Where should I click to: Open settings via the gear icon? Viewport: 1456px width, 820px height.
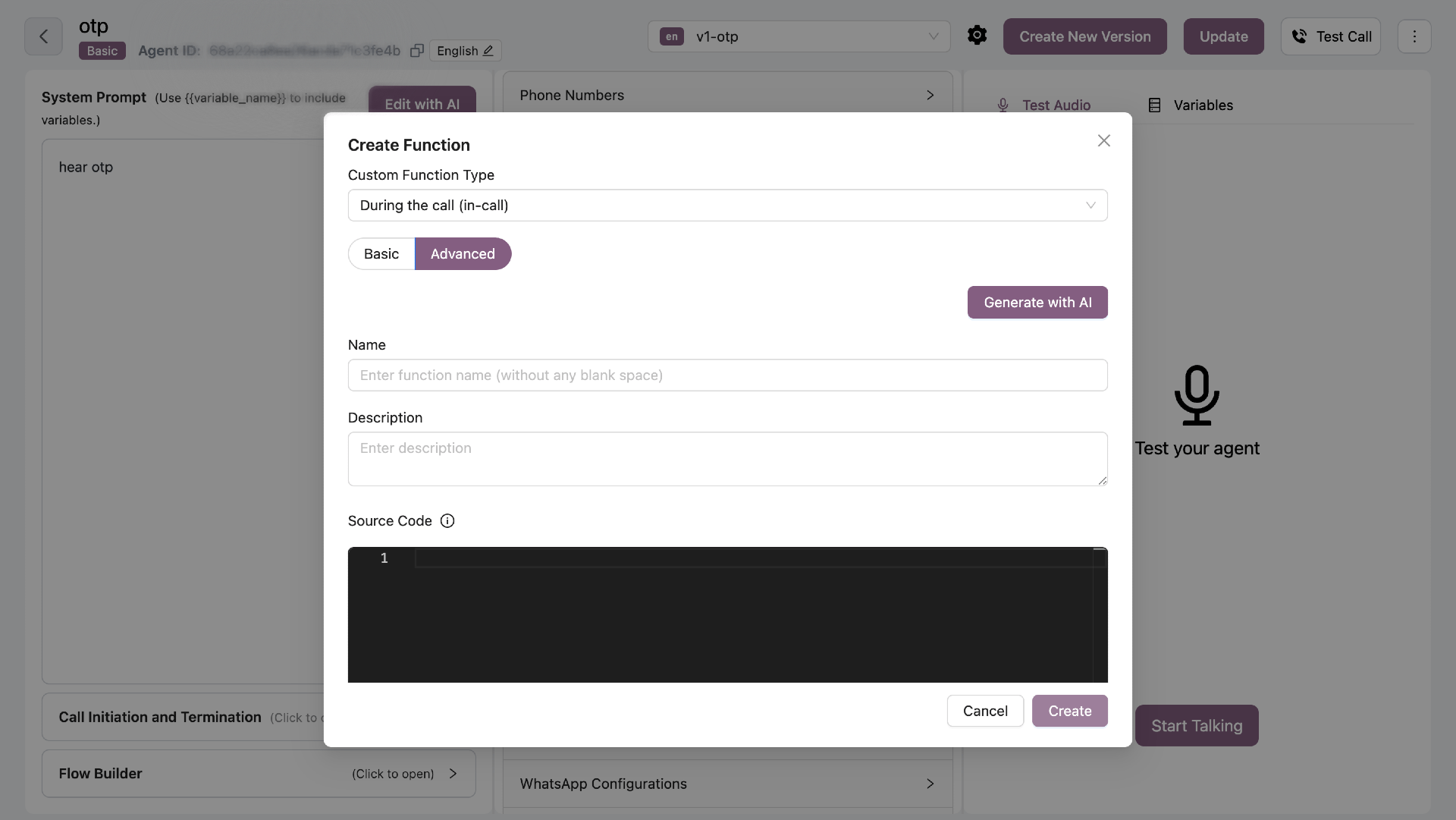point(977,36)
